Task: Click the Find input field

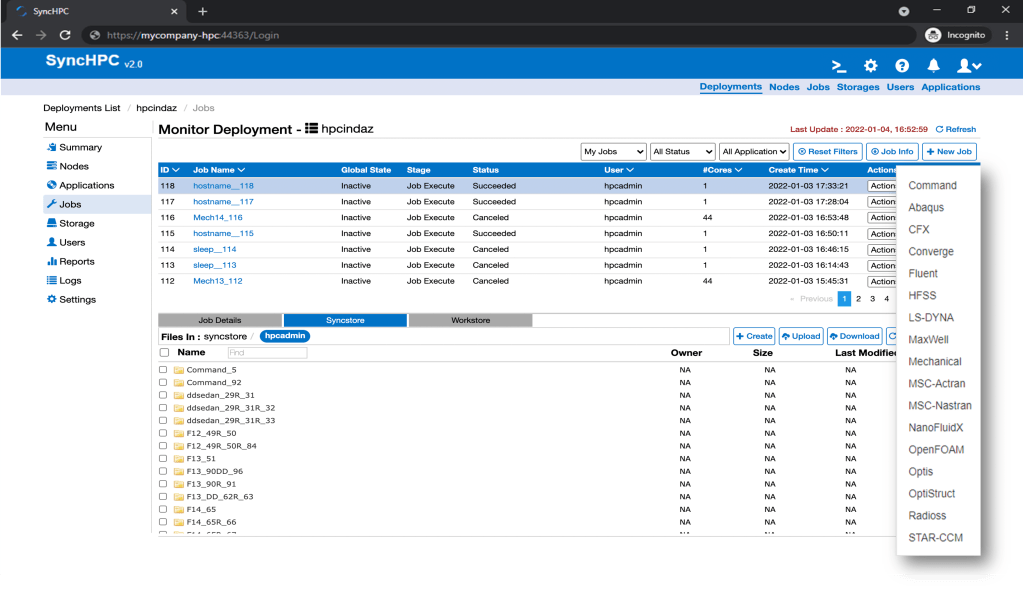Action: click(x=266, y=353)
